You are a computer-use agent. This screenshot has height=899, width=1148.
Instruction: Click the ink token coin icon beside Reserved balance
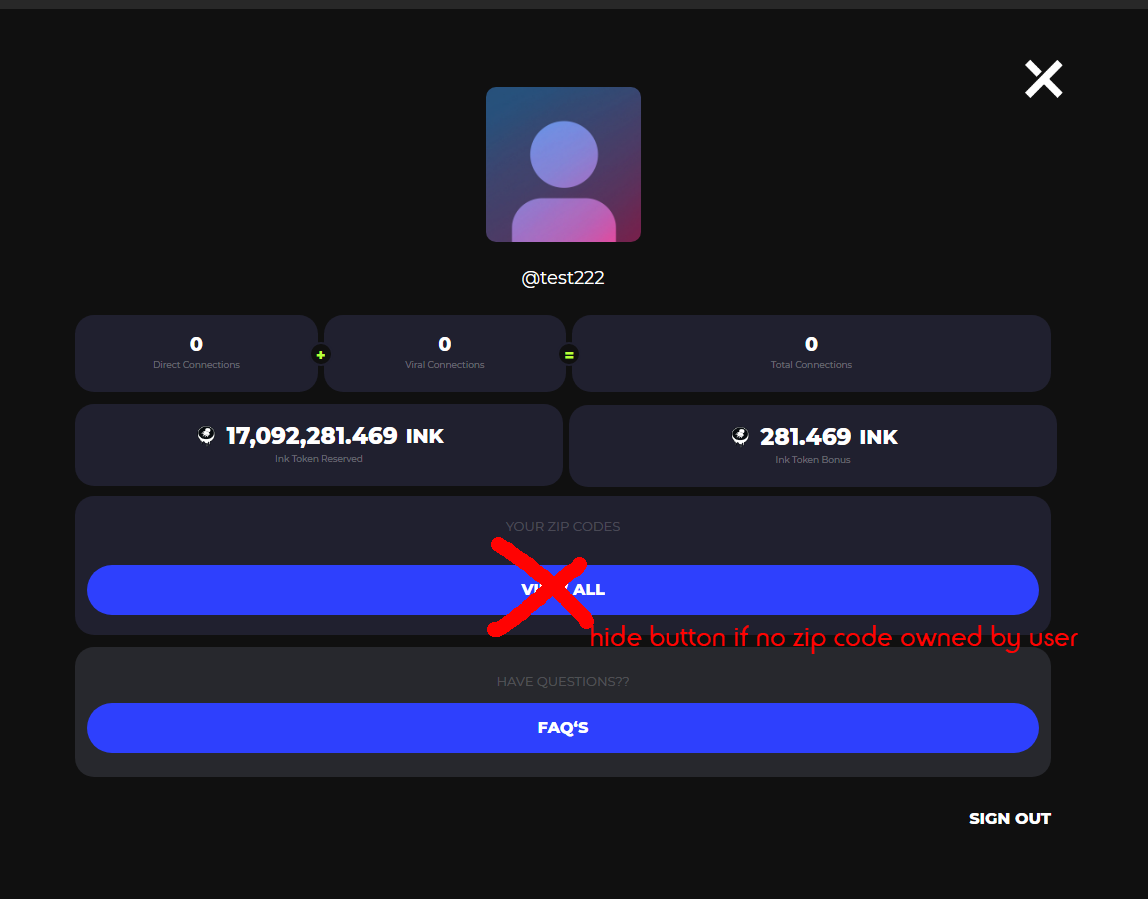(206, 435)
